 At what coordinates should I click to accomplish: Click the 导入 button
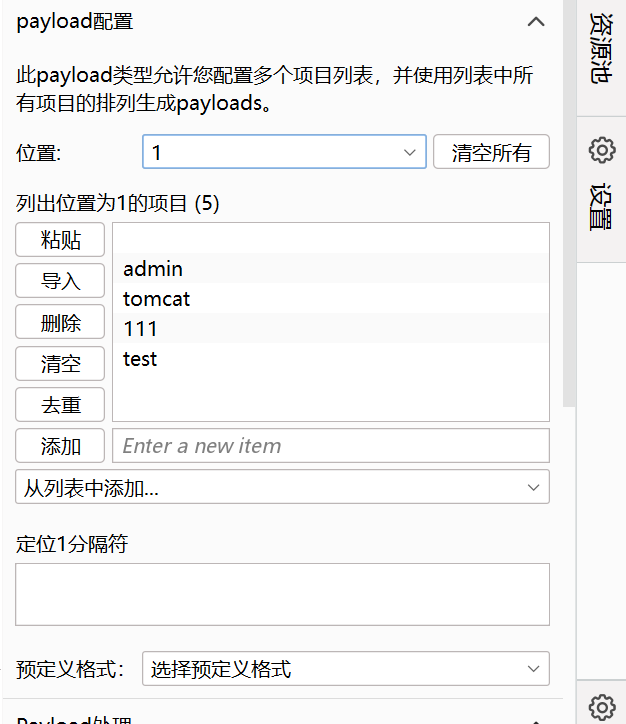[60, 281]
